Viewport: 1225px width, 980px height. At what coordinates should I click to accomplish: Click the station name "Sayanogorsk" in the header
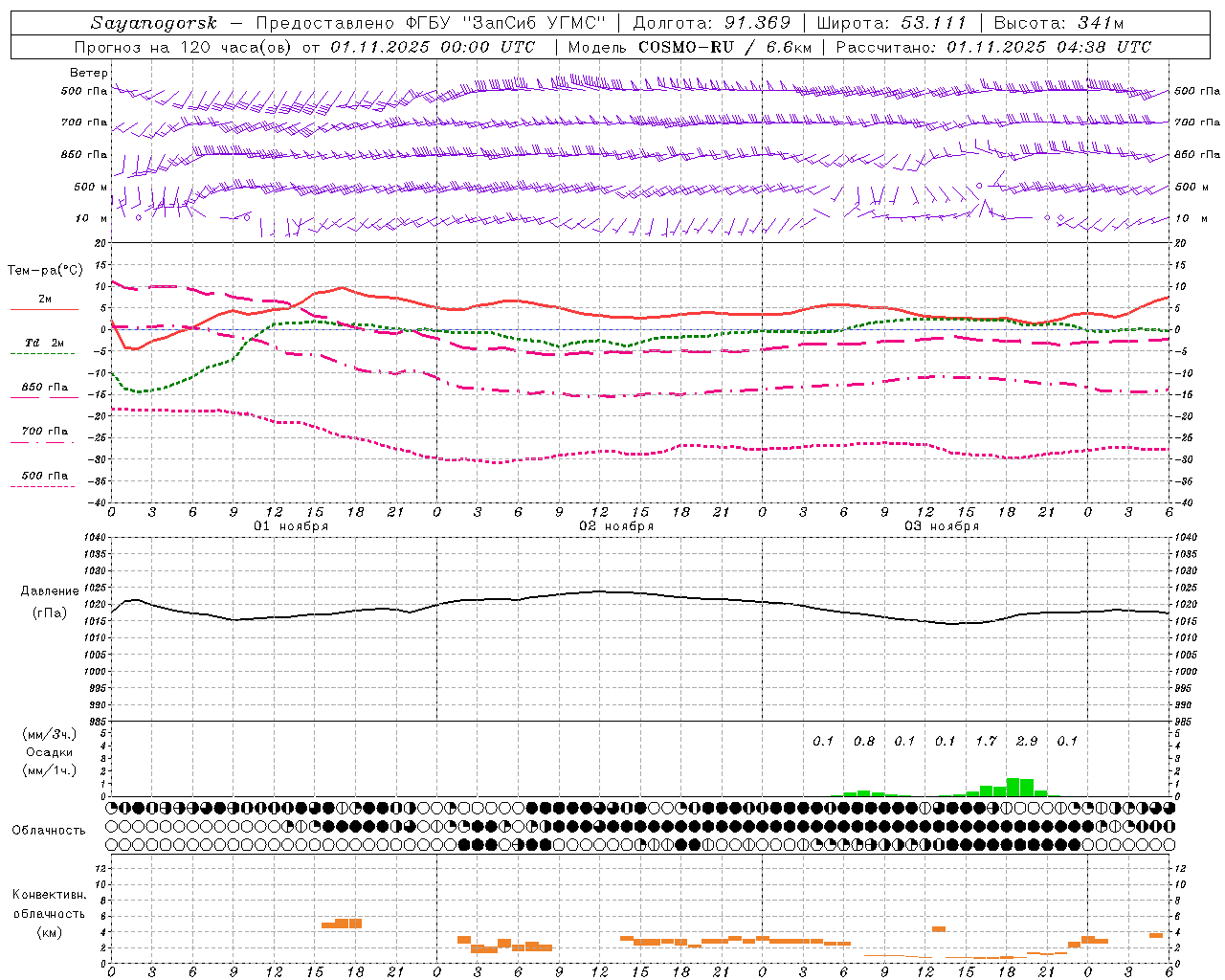point(154,23)
